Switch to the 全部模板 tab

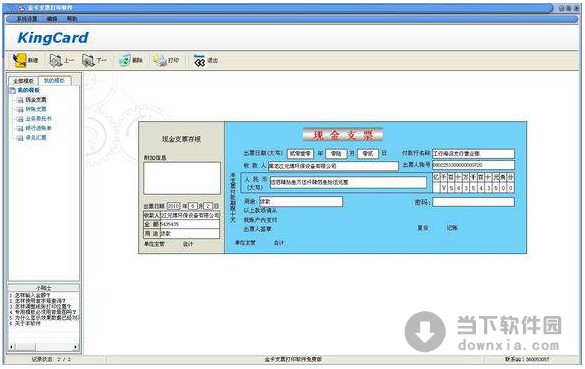23,81
